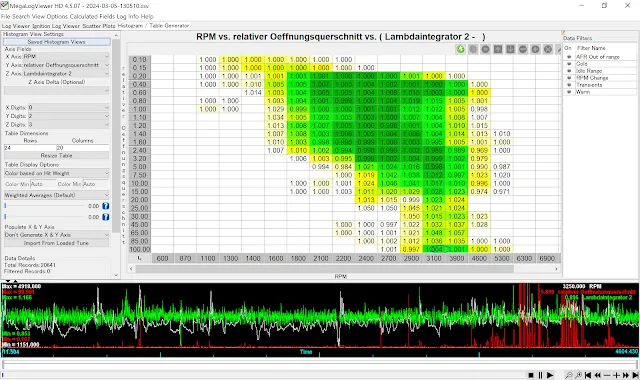
Task: Toggle the RPM Change filter
Action: [569, 78]
